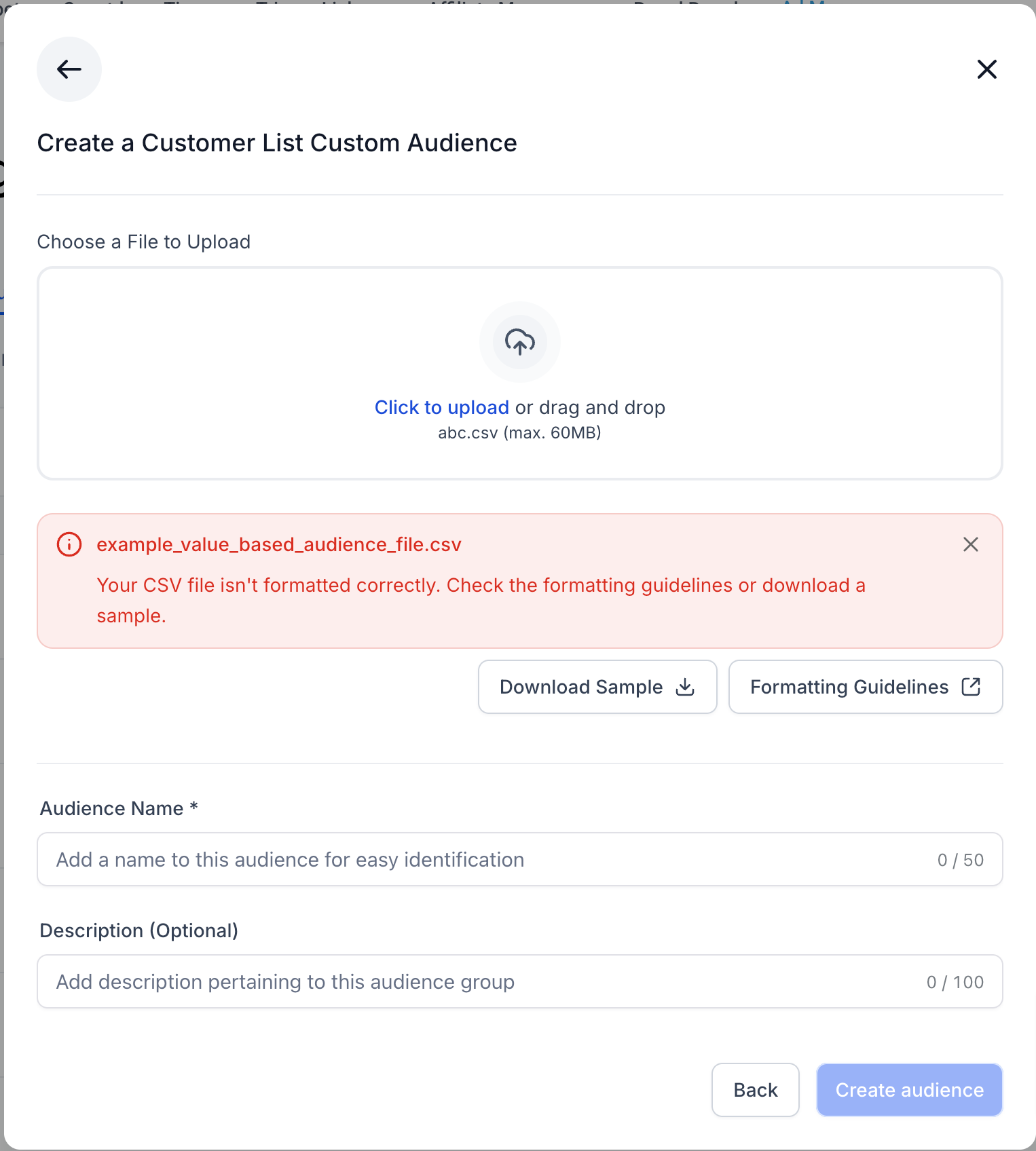This screenshot has width=1036, height=1151.
Task: Click the back arrow icon at top
Action: coord(69,69)
